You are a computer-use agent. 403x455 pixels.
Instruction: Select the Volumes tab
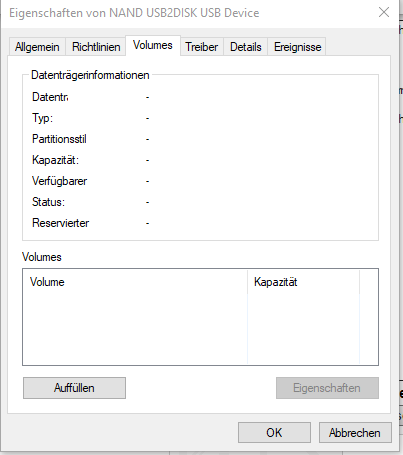153,45
